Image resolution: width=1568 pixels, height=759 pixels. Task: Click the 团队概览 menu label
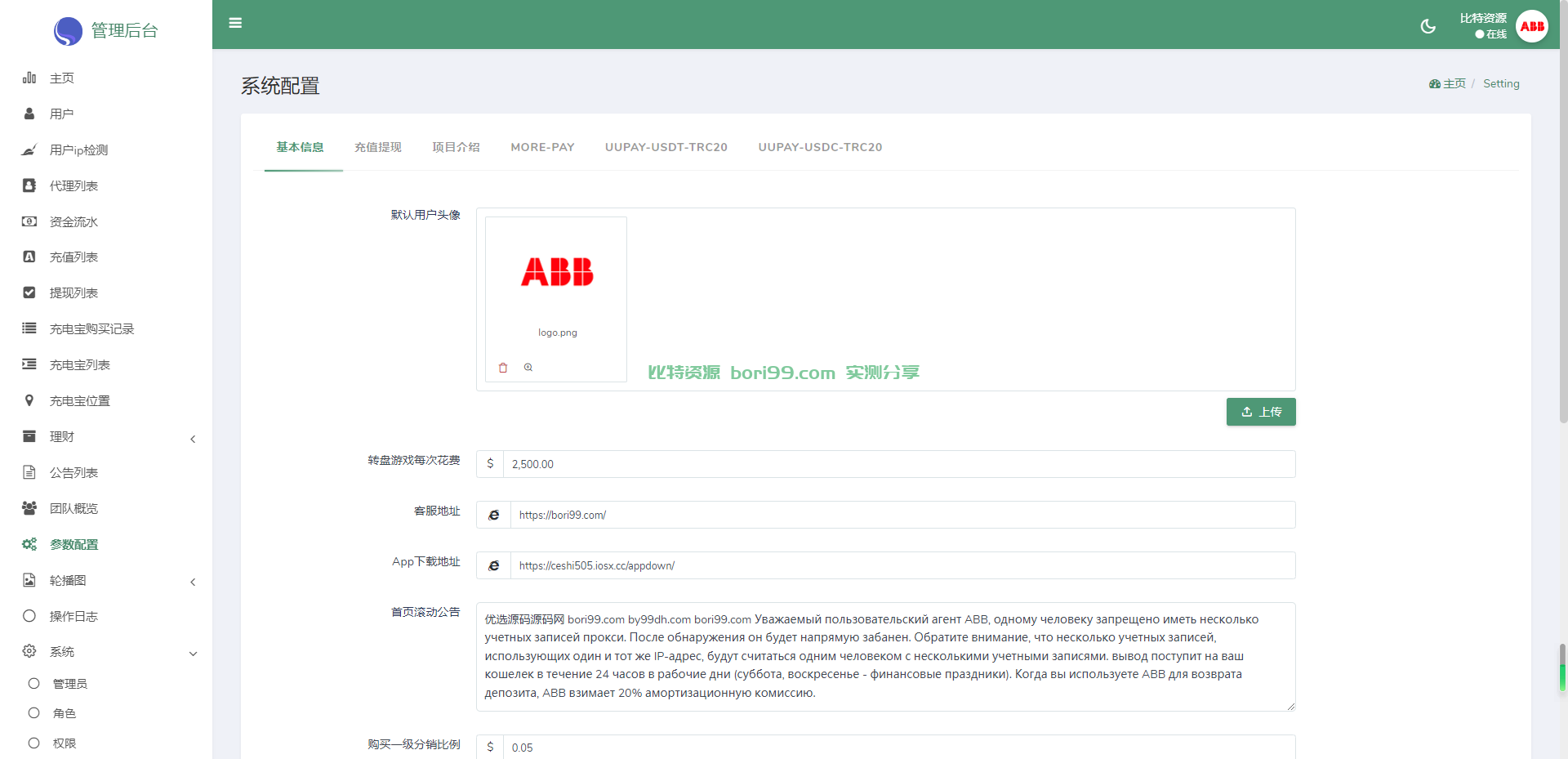[x=73, y=508]
